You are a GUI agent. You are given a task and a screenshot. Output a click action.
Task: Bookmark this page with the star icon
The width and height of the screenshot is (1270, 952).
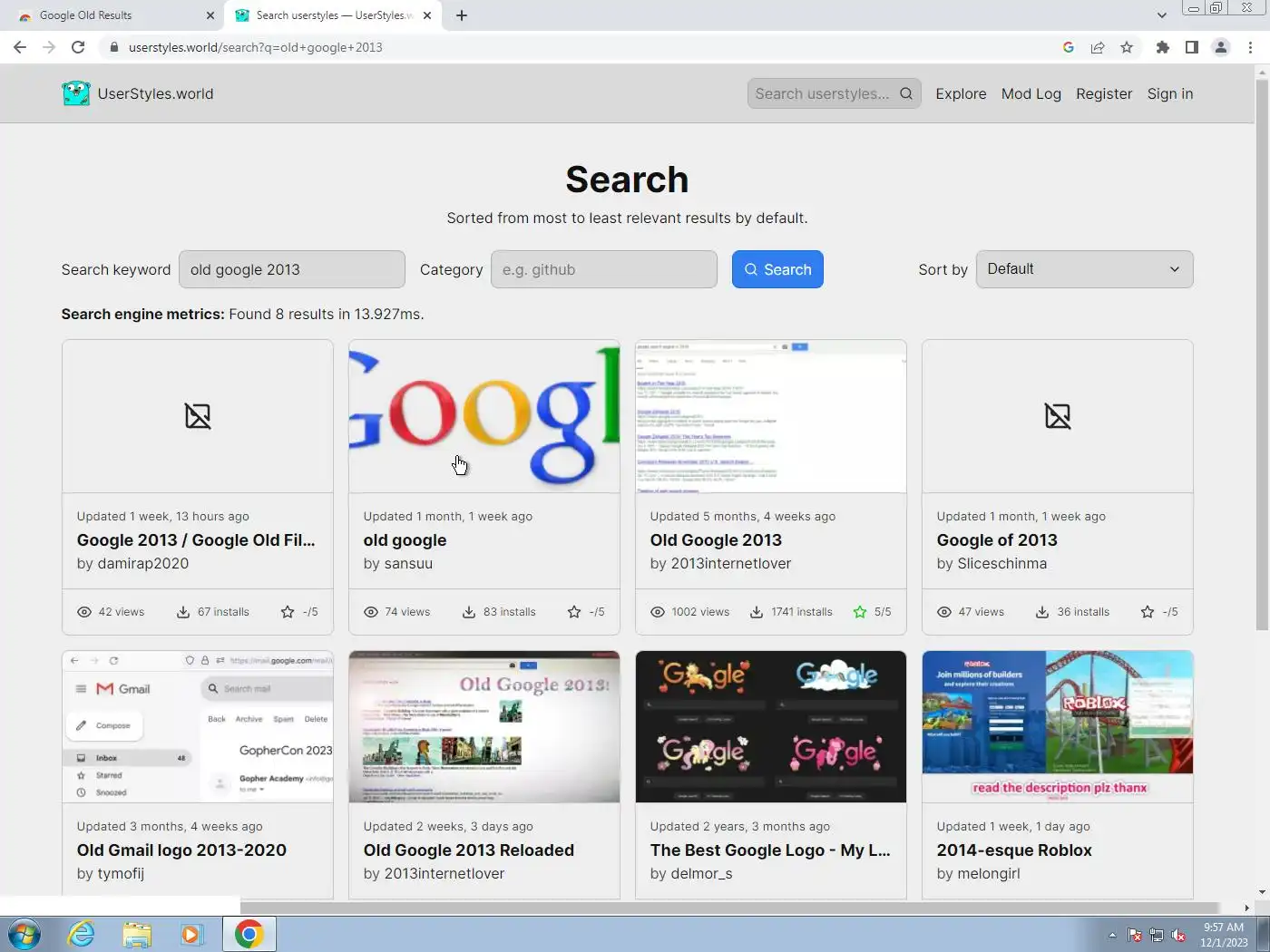pyautogui.click(x=1127, y=47)
